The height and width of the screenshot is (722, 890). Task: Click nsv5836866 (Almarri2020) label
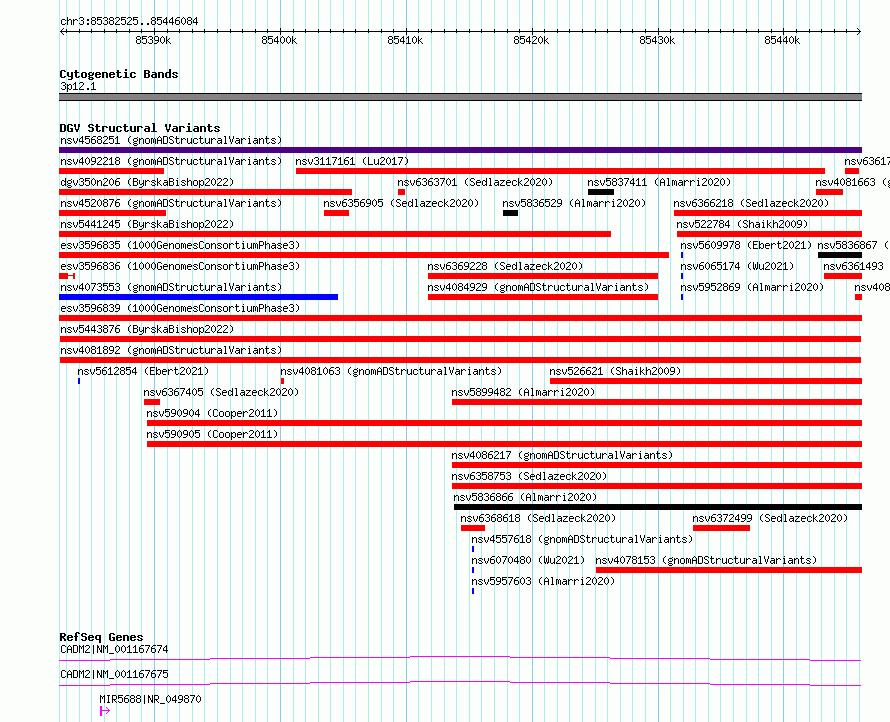[x=525, y=497]
